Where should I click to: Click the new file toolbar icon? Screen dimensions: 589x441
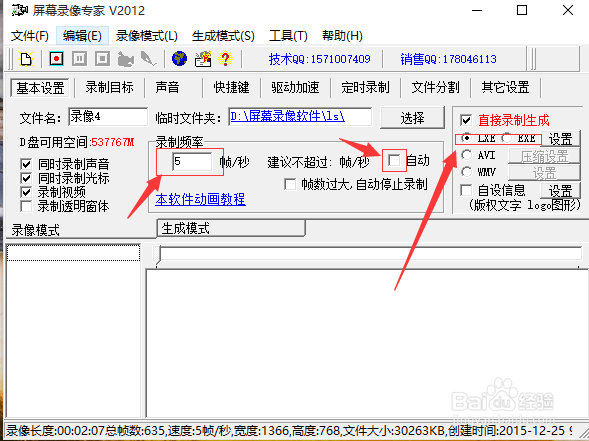coord(26,59)
